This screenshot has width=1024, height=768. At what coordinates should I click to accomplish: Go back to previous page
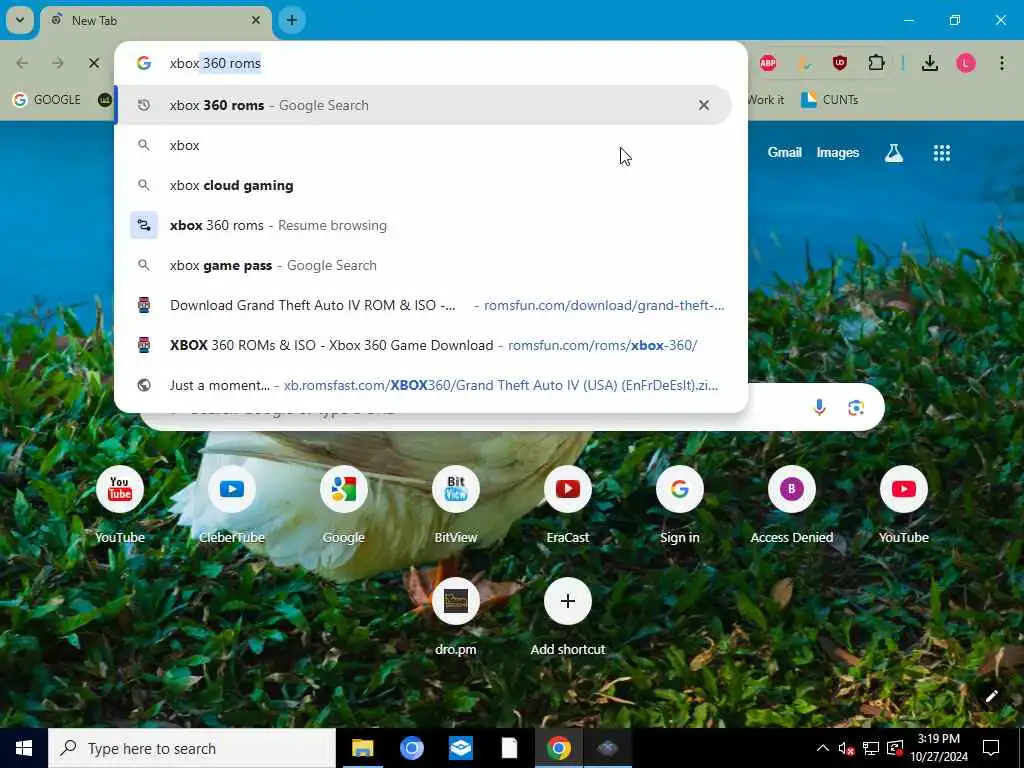[22, 63]
